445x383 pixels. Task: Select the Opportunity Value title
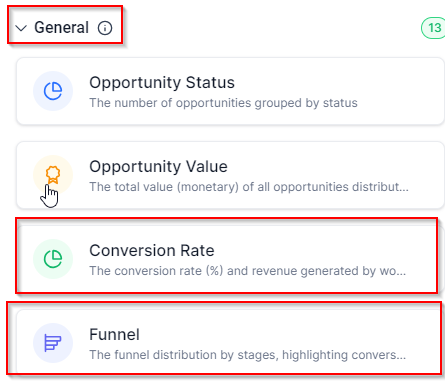(158, 166)
